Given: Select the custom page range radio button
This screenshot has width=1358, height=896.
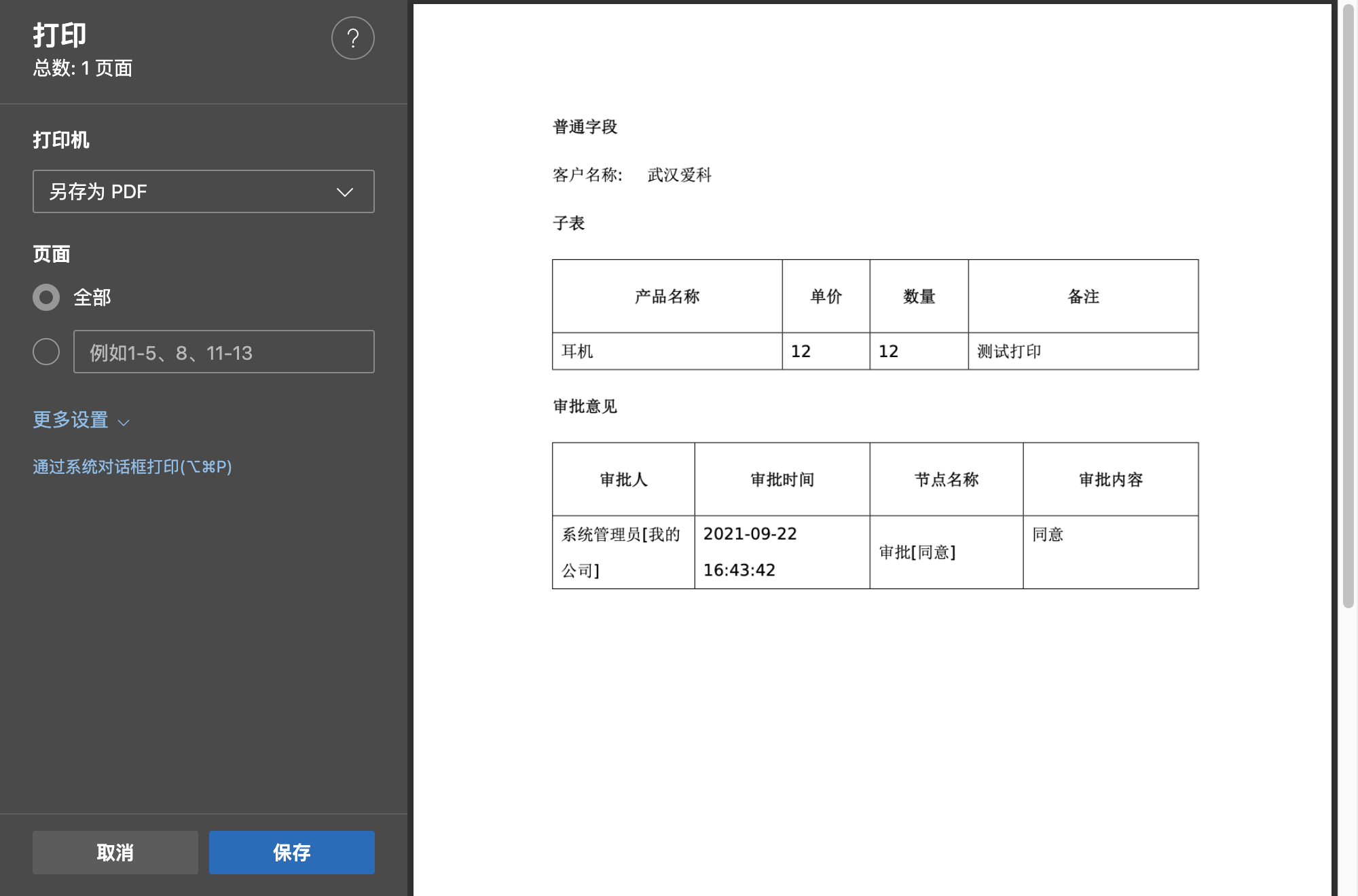Looking at the screenshot, I should 46,352.
